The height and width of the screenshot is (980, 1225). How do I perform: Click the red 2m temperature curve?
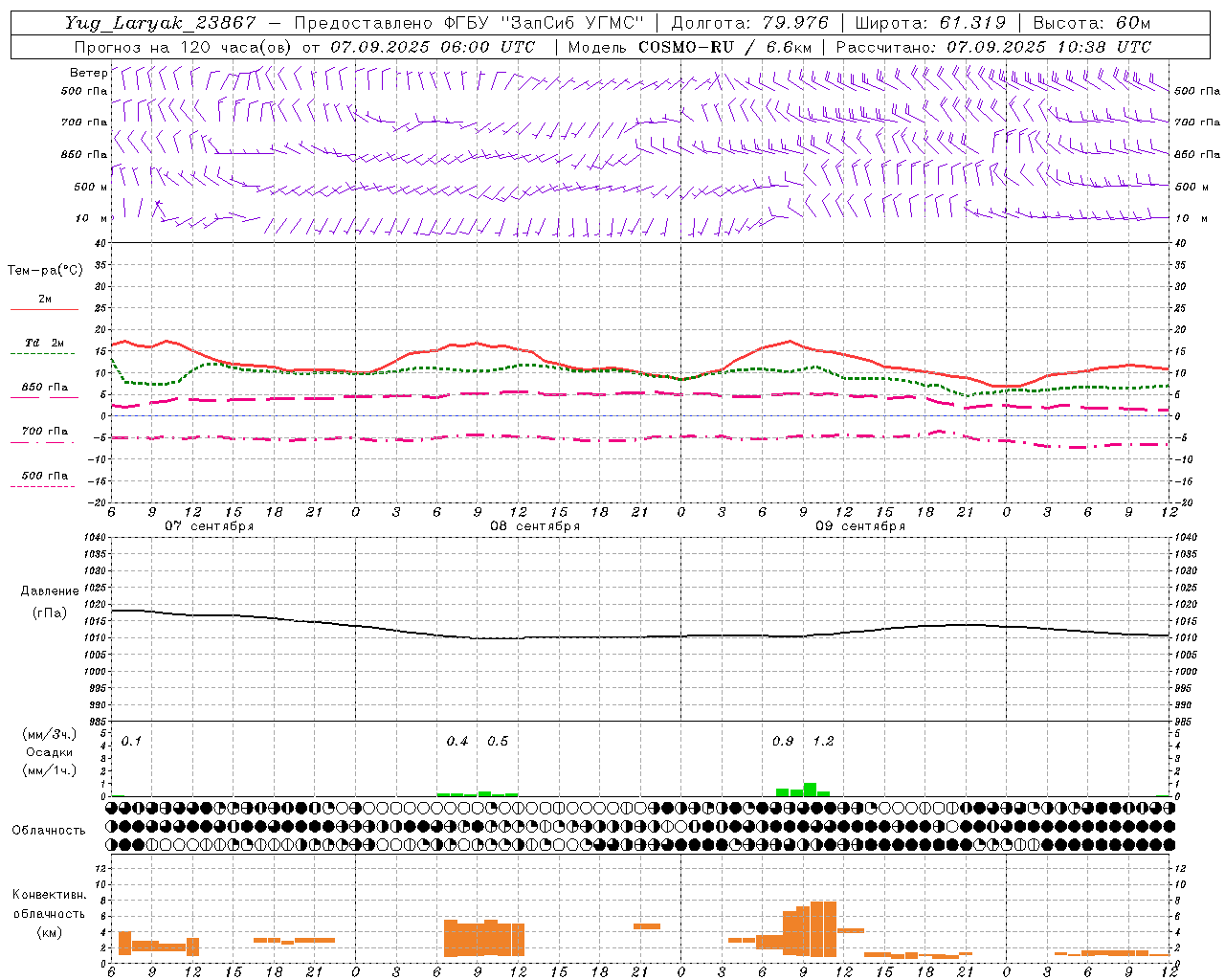click(x=639, y=369)
